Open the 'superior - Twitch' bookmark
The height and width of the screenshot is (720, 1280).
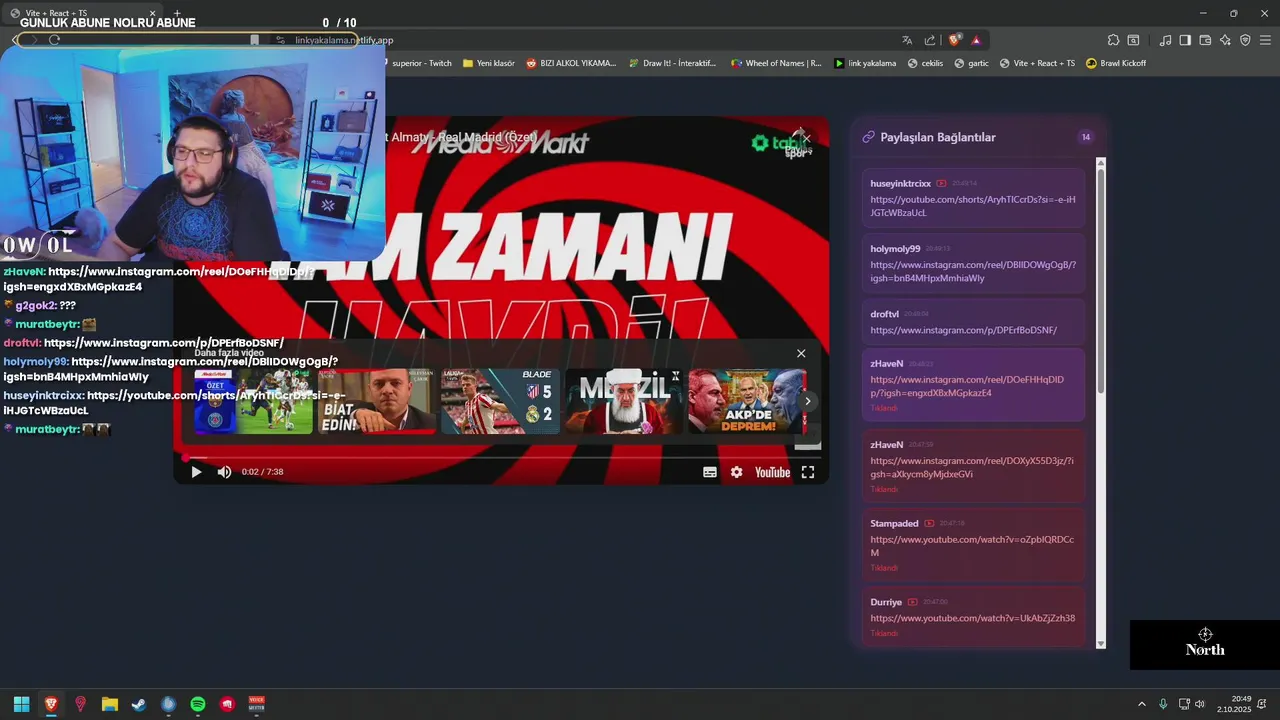click(x=421, y=63)
